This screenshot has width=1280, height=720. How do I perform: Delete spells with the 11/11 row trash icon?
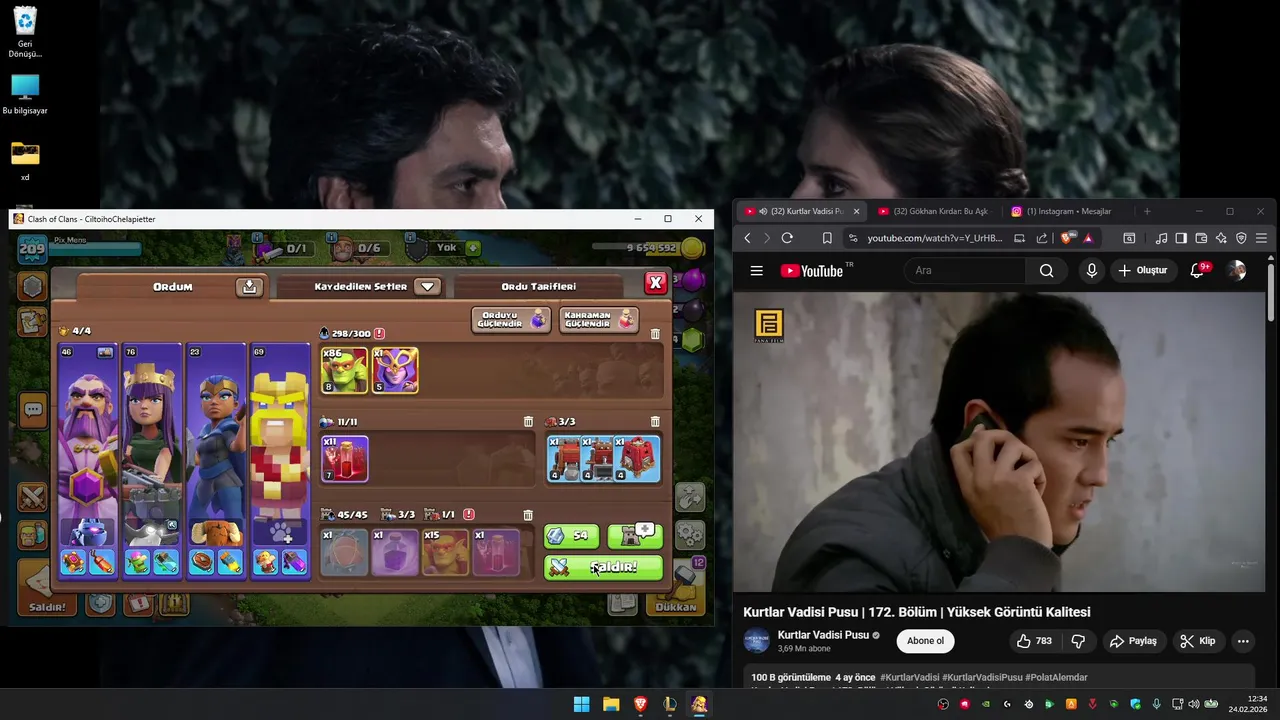[528, 422]
